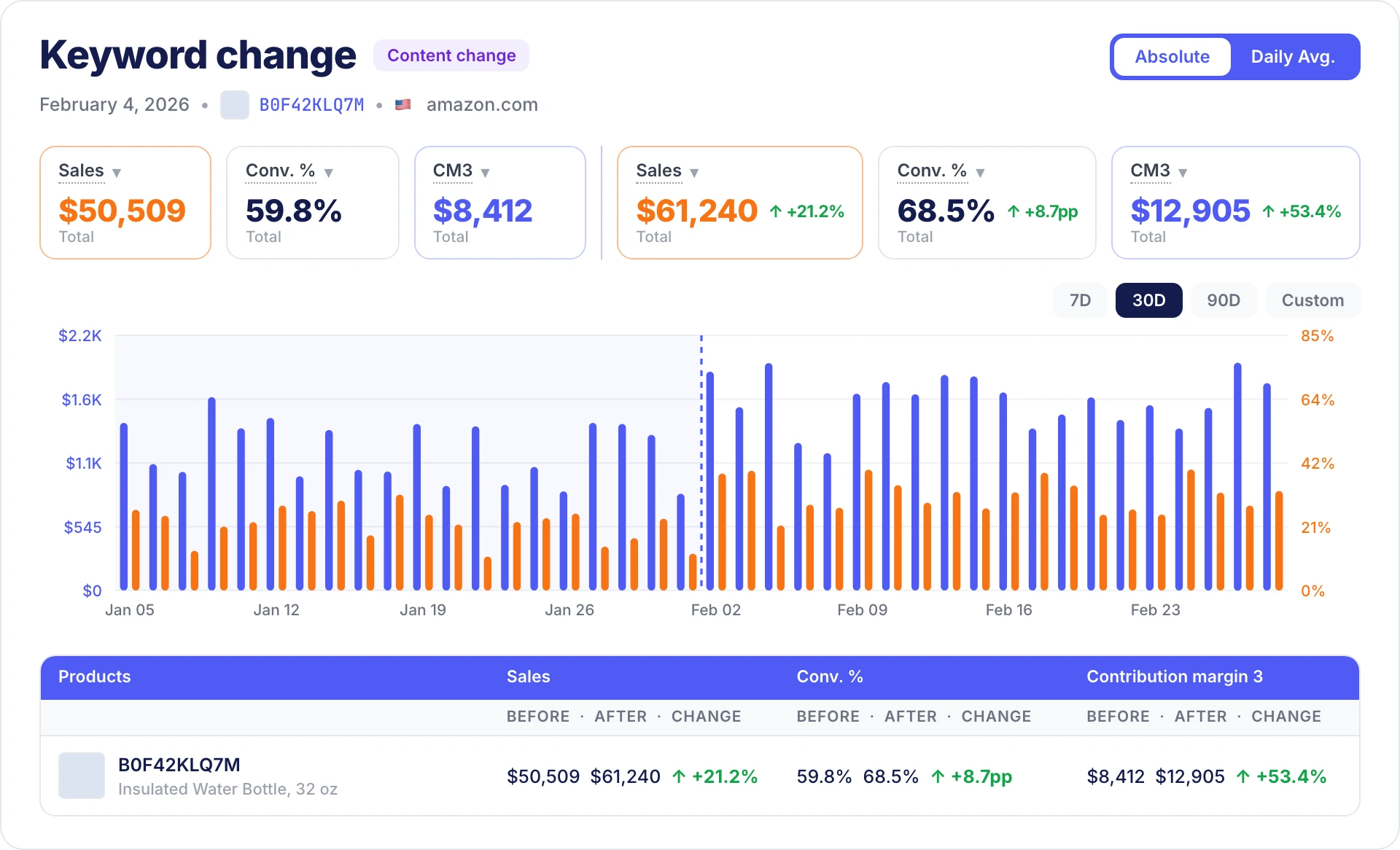
Task: Click the 68.5% conversion total value
Action: pos(946,211)
